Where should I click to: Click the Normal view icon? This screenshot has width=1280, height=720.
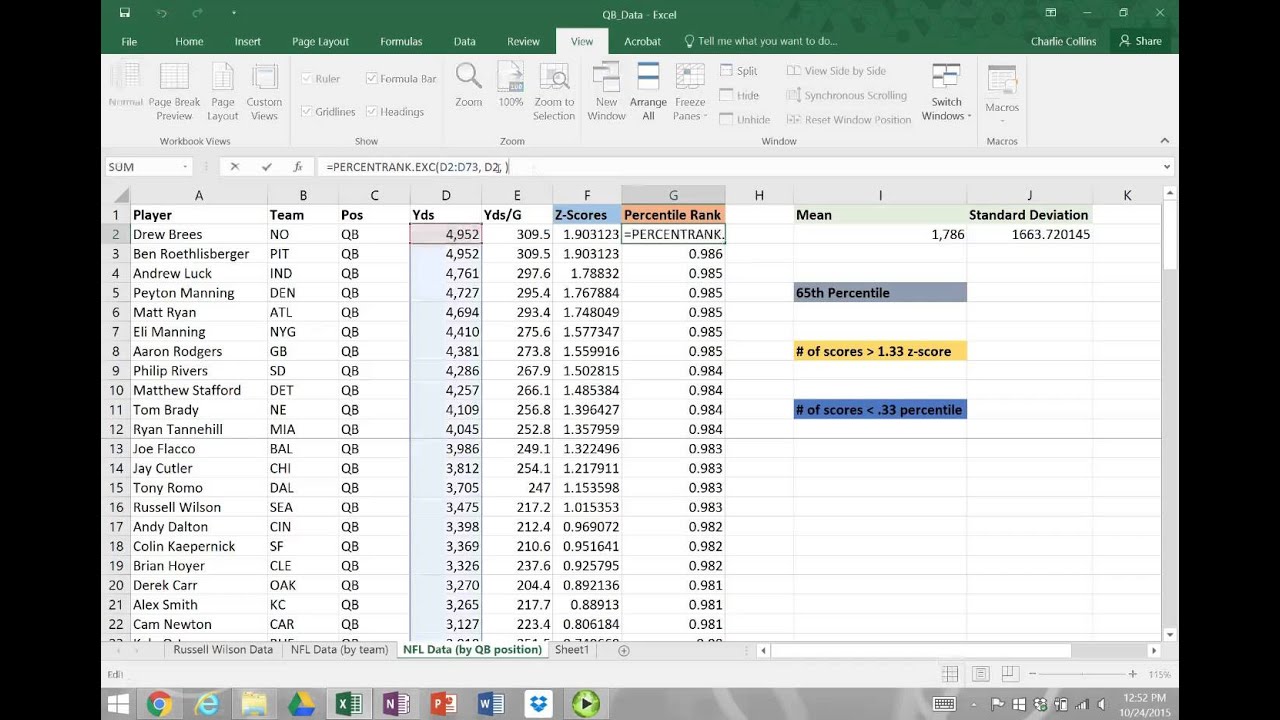click(126, 85)
